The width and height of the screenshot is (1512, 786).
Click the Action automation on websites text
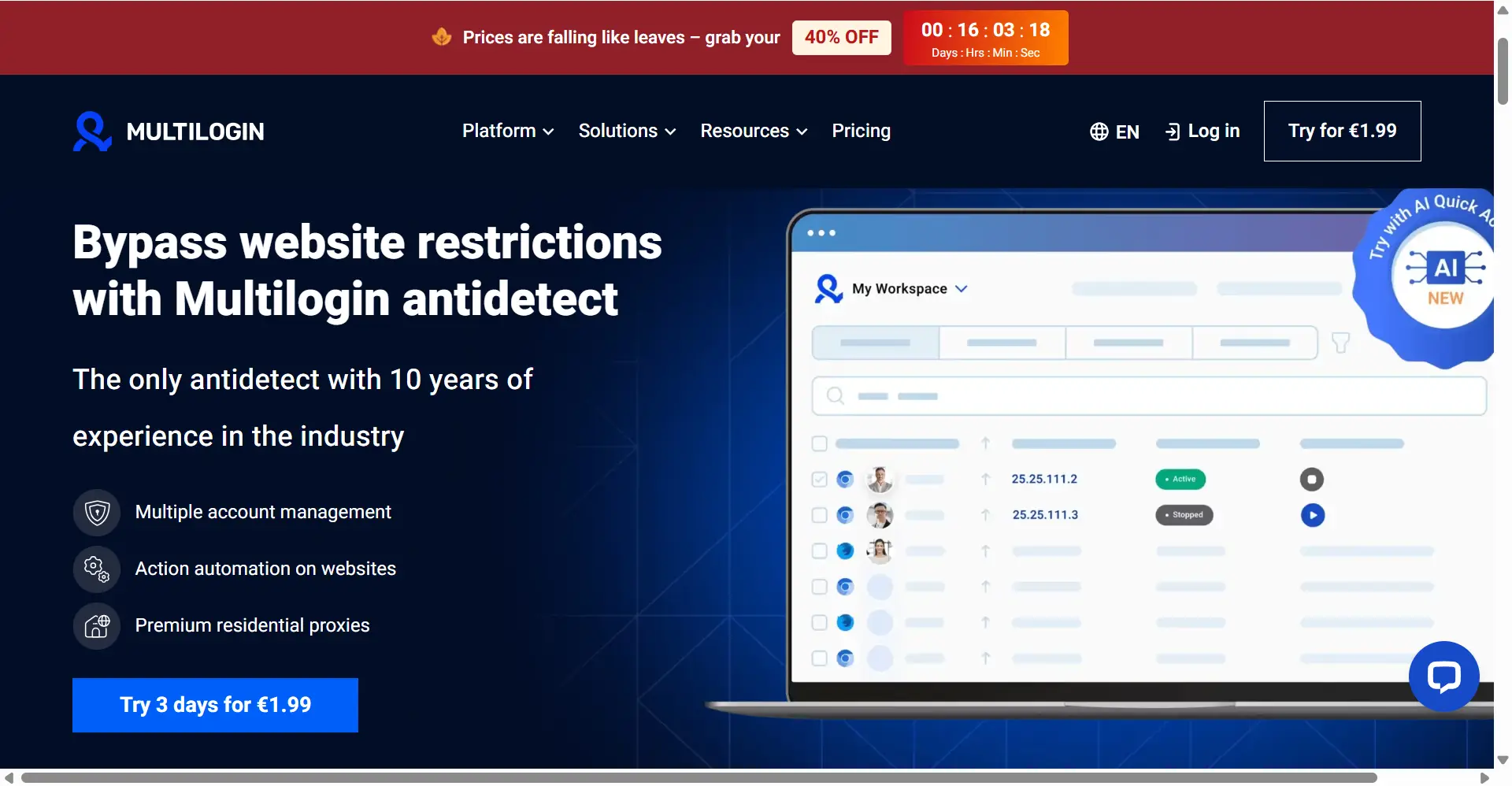[x=265, y=569]
